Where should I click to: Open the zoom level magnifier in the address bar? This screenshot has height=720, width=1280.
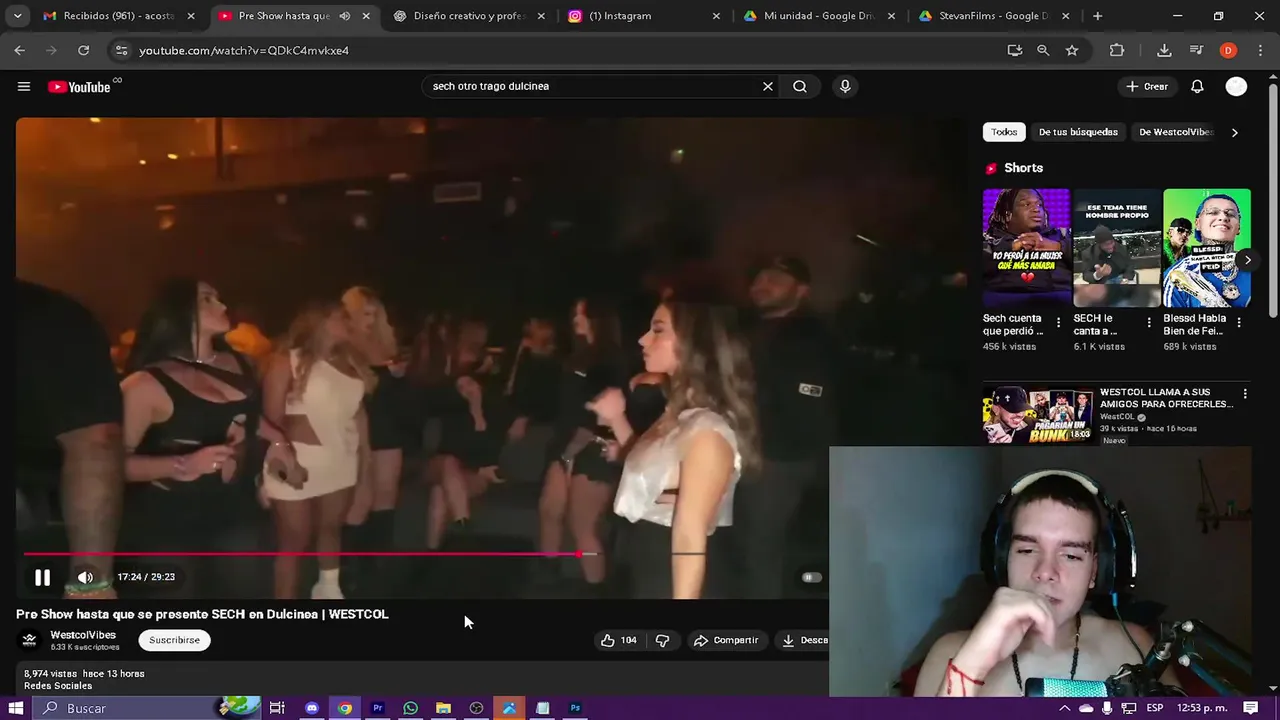1043,50
